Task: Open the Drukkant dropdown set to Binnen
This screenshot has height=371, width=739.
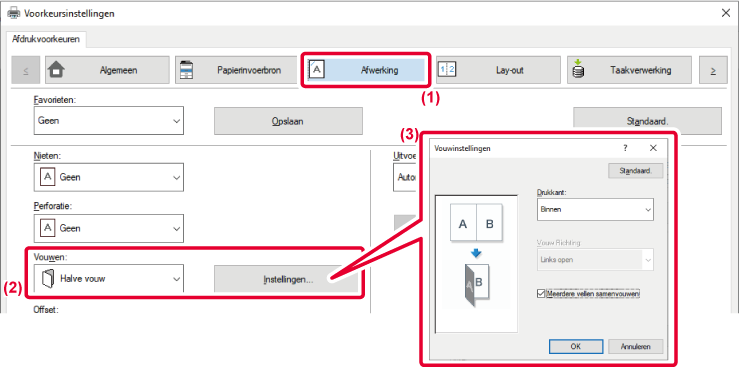Action: (x=595, y=209)
